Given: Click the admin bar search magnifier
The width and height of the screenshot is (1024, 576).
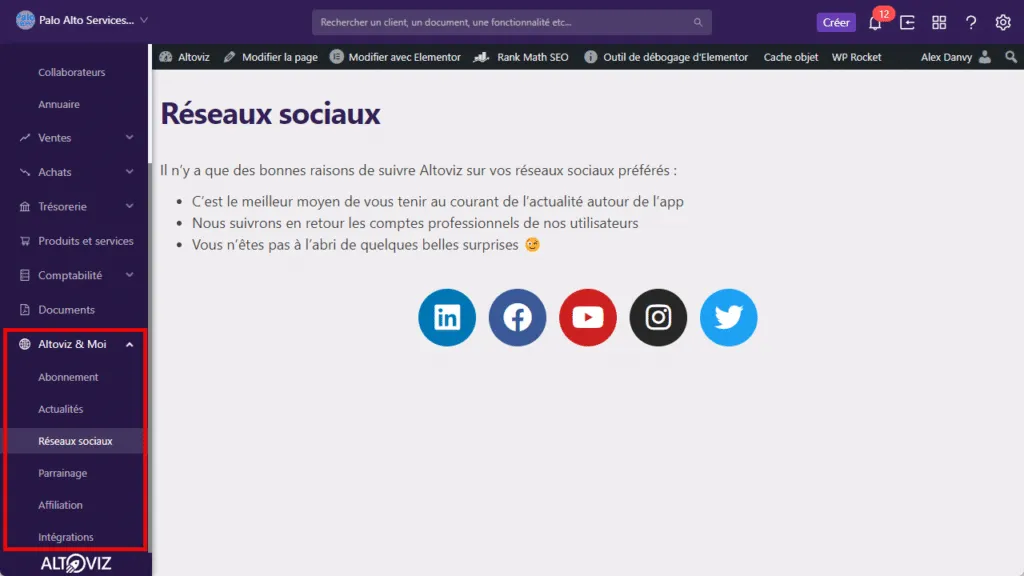Looking at the screenshot, I should [1011, 57].
